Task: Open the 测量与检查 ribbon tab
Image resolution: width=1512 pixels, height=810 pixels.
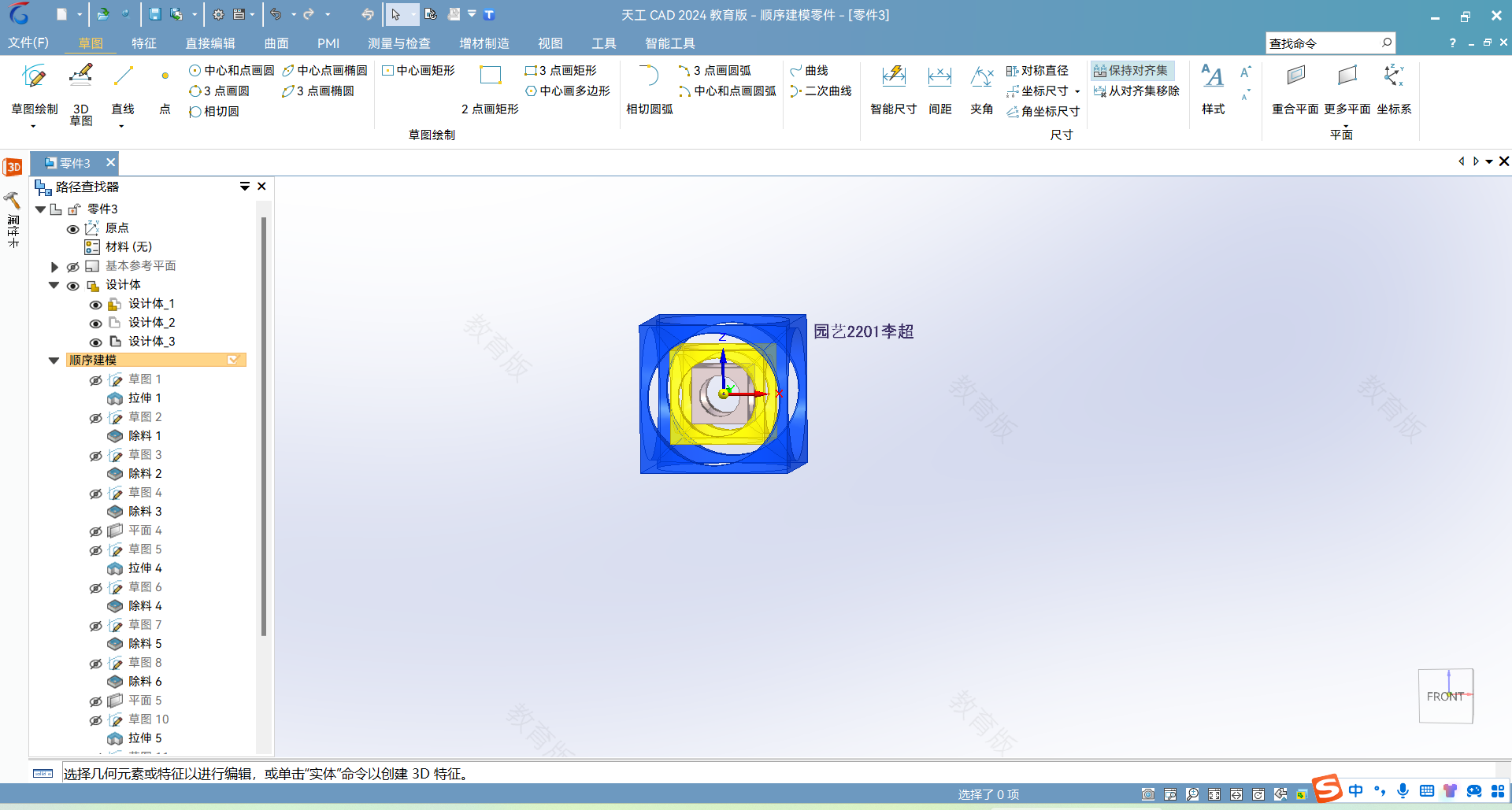Action: 399,43
